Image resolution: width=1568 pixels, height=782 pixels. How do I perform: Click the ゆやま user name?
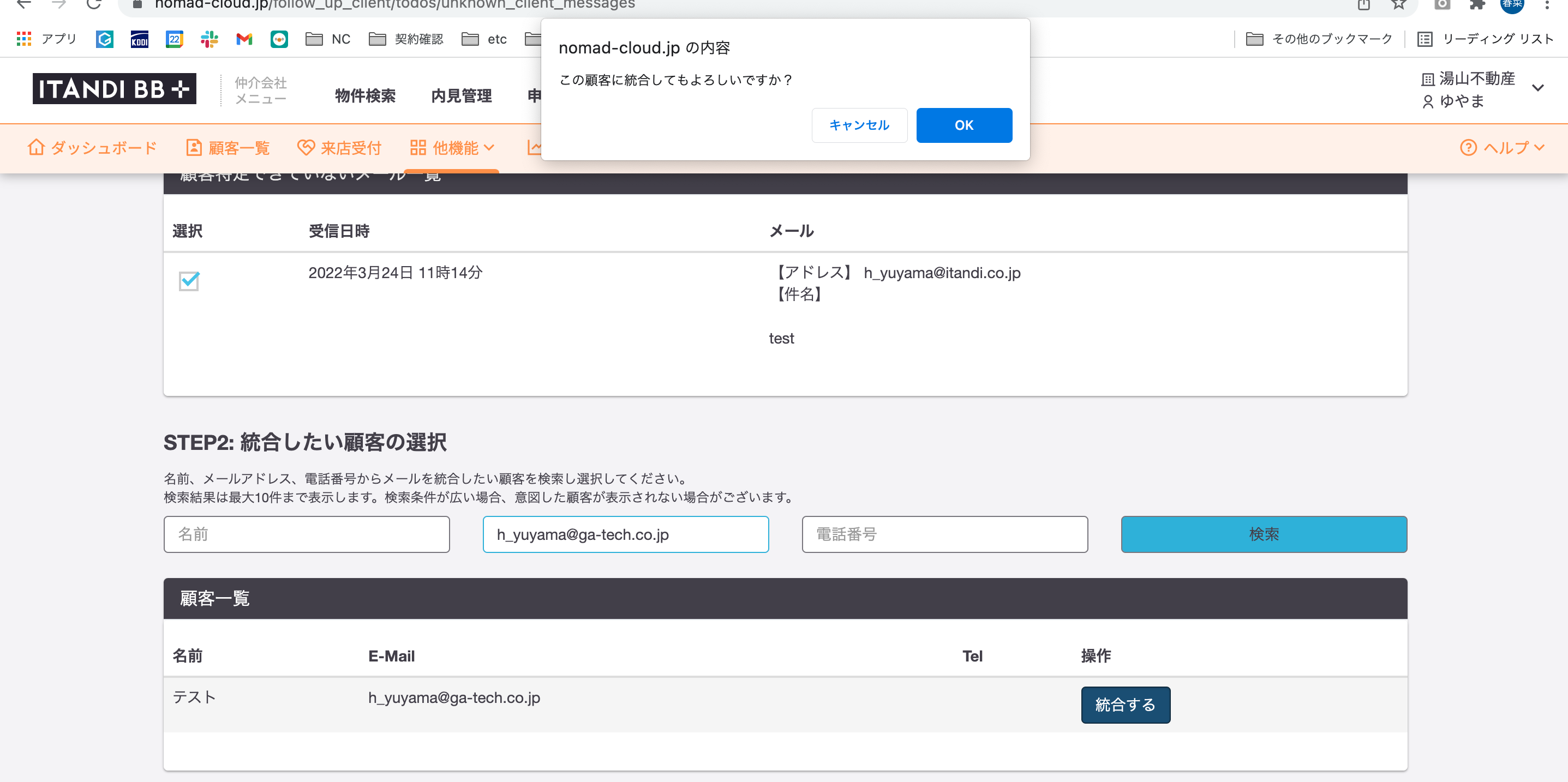click(1462, 101)
